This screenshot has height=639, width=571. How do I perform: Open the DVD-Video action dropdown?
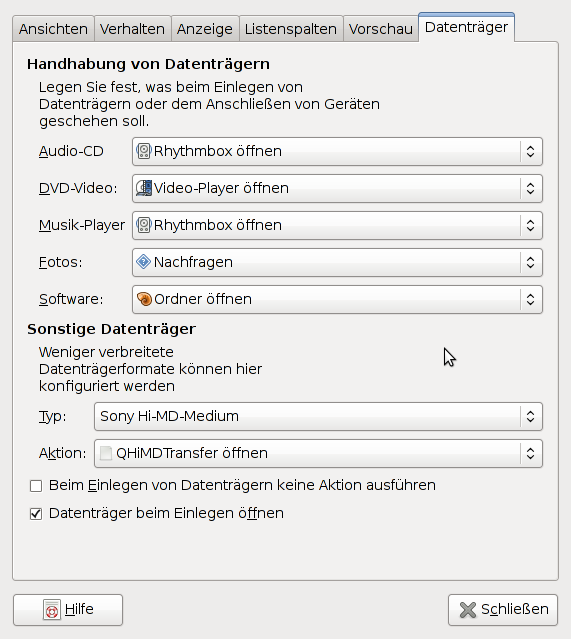[x=337, y=189]
